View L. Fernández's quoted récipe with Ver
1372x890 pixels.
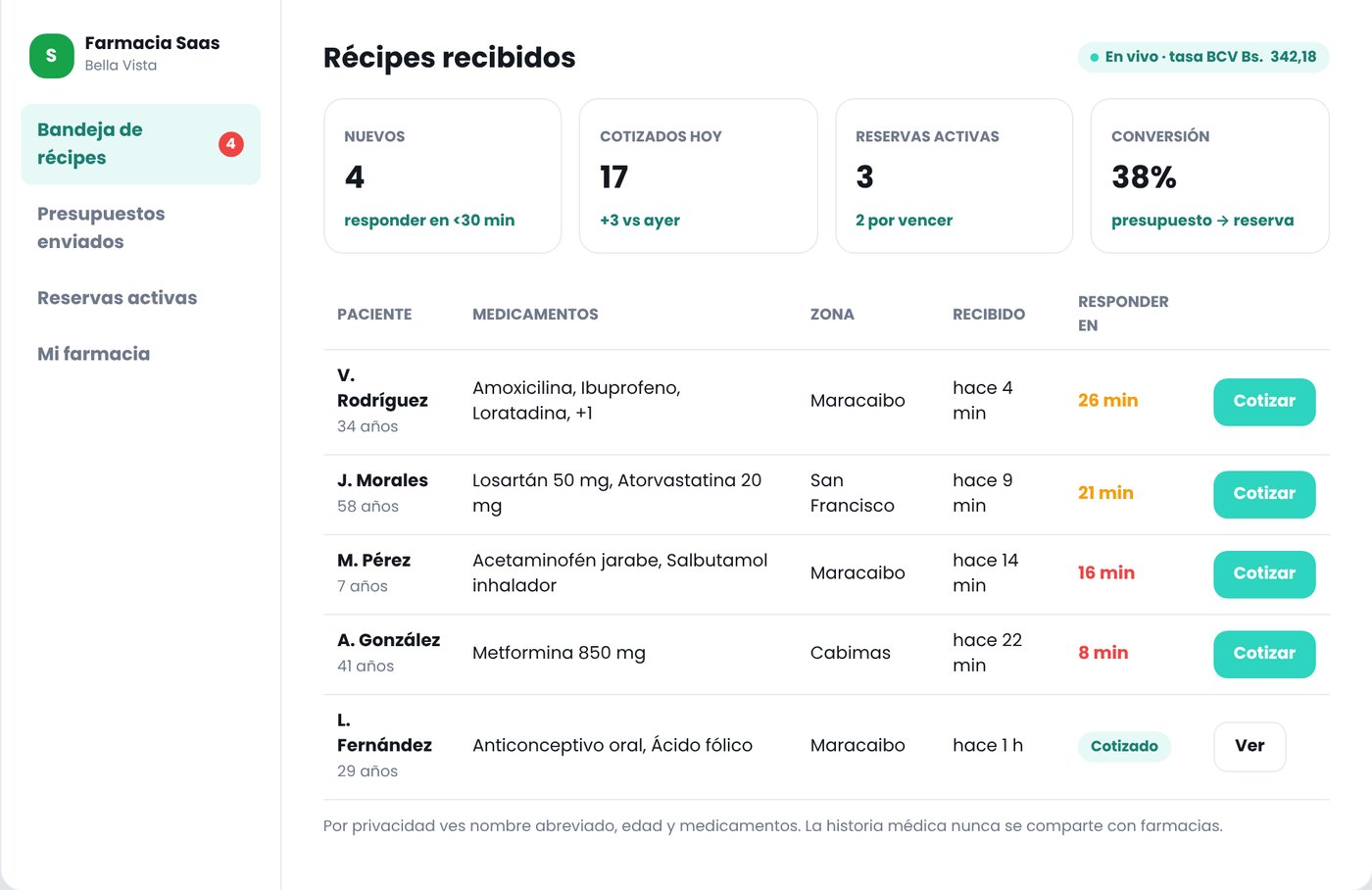1249,747
